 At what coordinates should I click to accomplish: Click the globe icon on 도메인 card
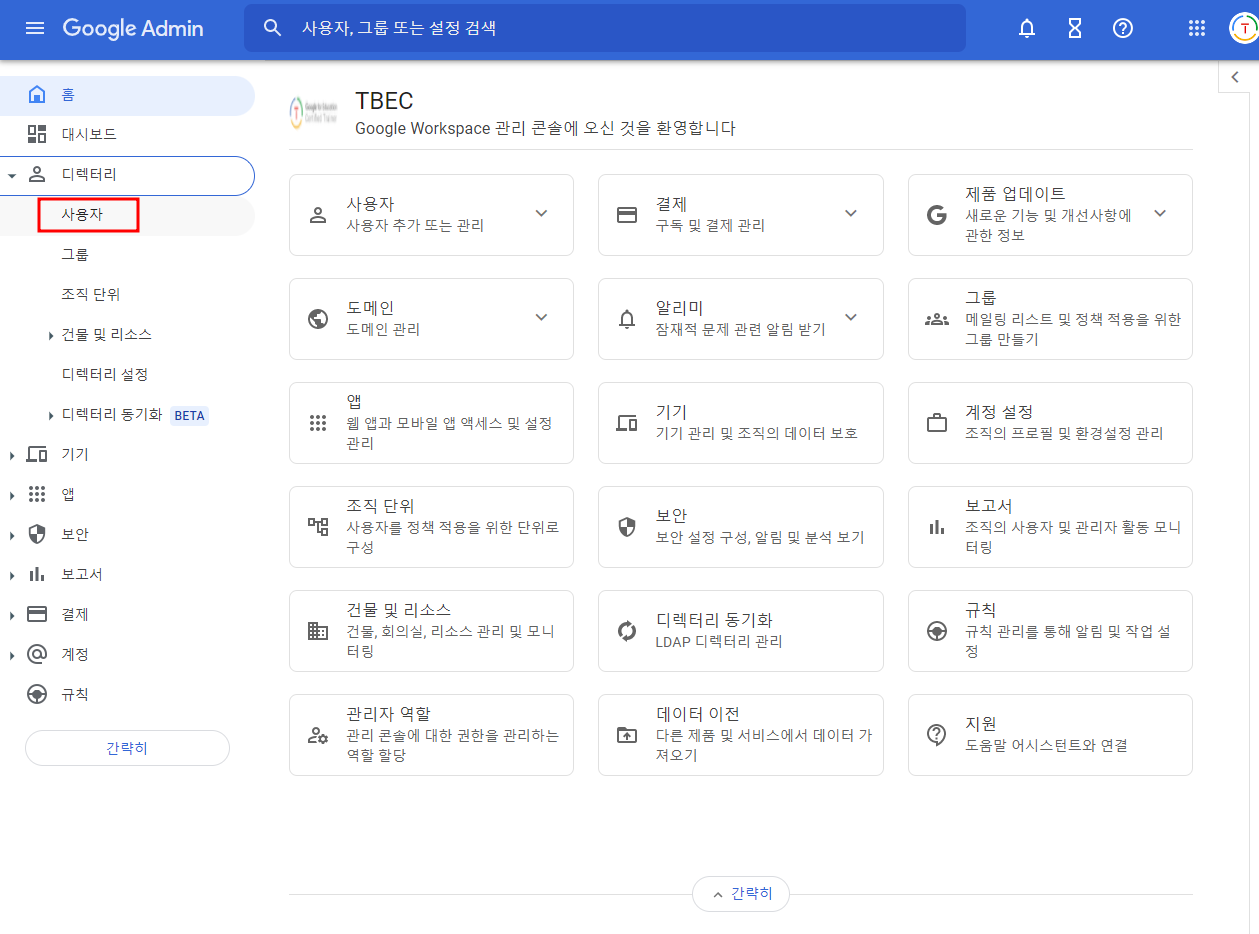point(318,318)
